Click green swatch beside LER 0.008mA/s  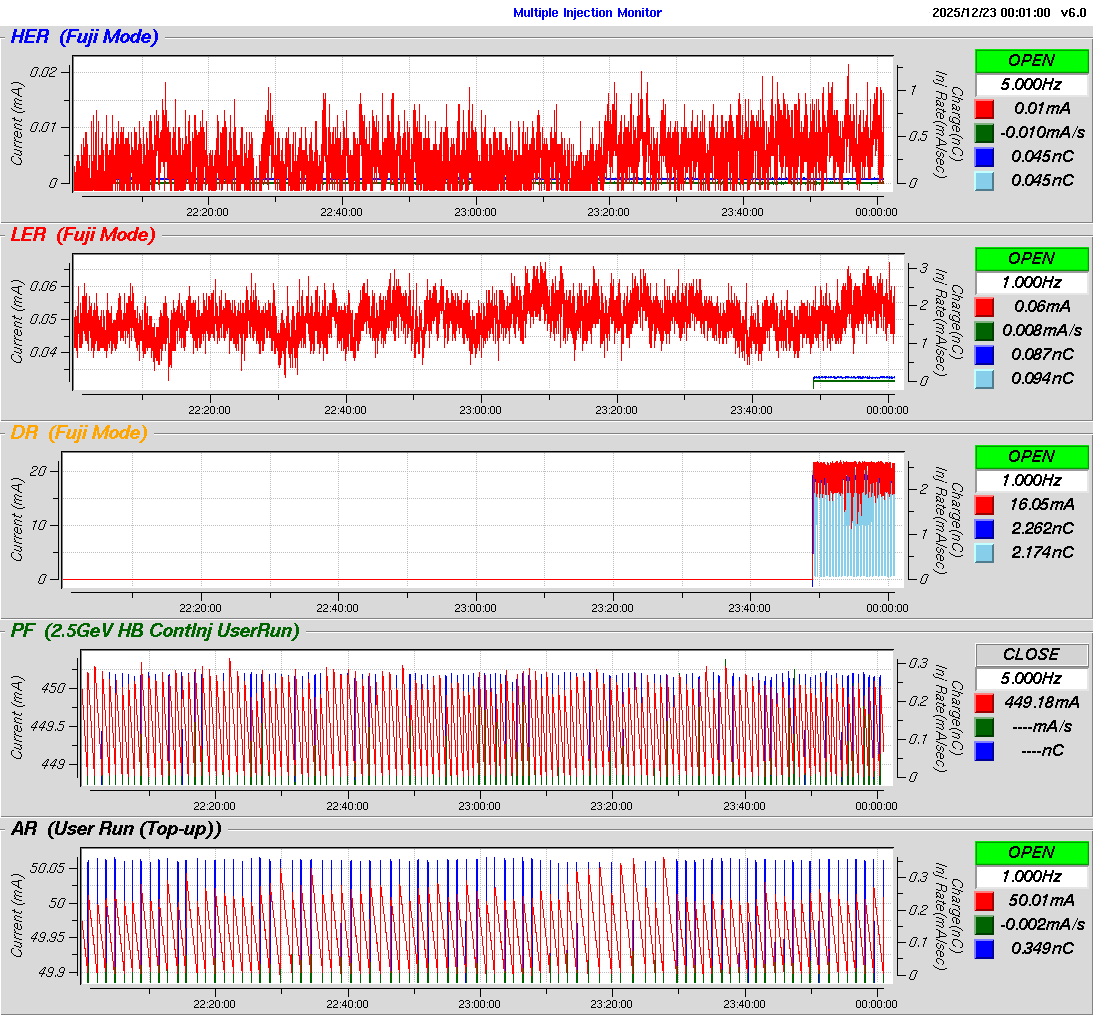985,330
